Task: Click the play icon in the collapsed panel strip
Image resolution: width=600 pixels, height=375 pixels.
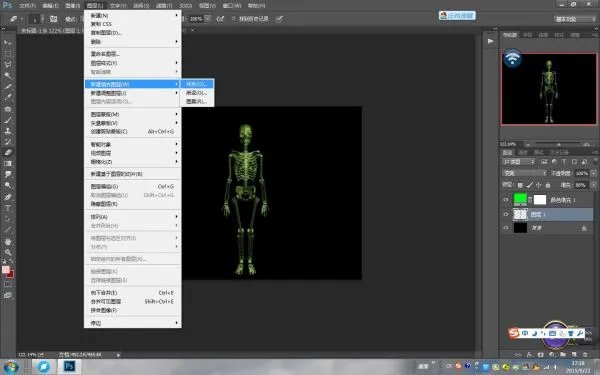Action: 491,41
